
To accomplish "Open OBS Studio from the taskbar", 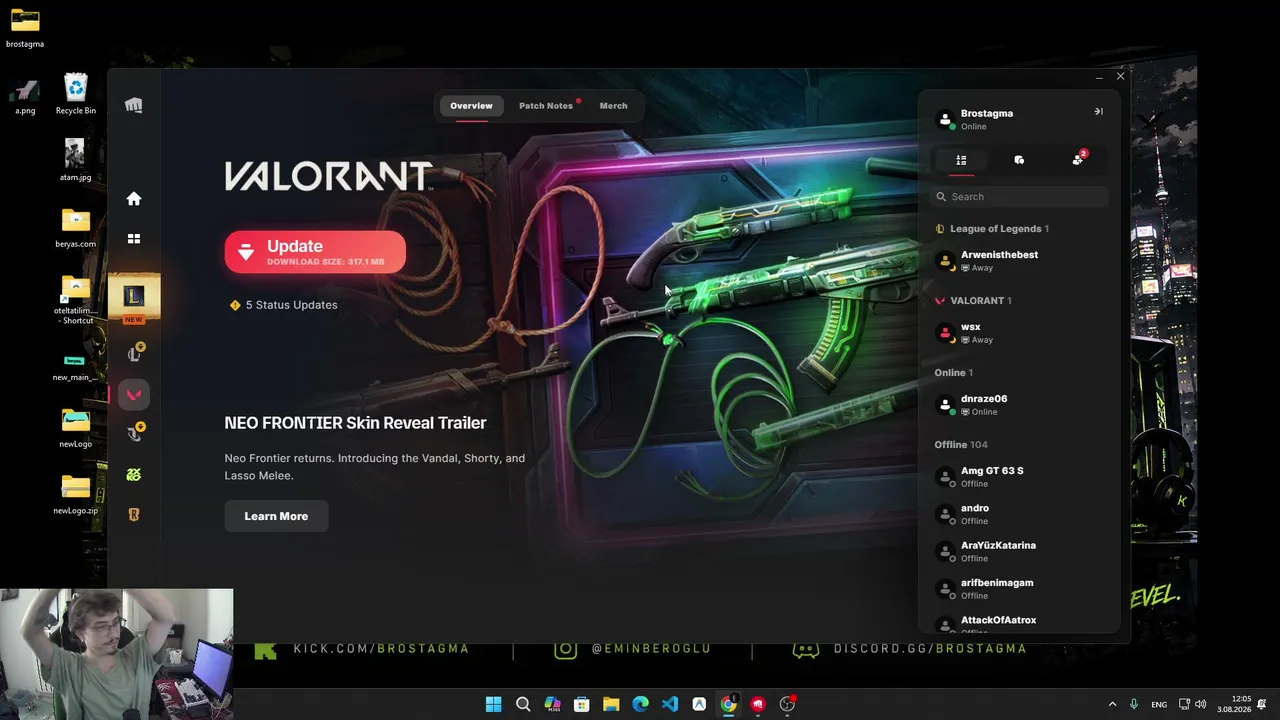I will pyautogui.click(x=787, y=704).
